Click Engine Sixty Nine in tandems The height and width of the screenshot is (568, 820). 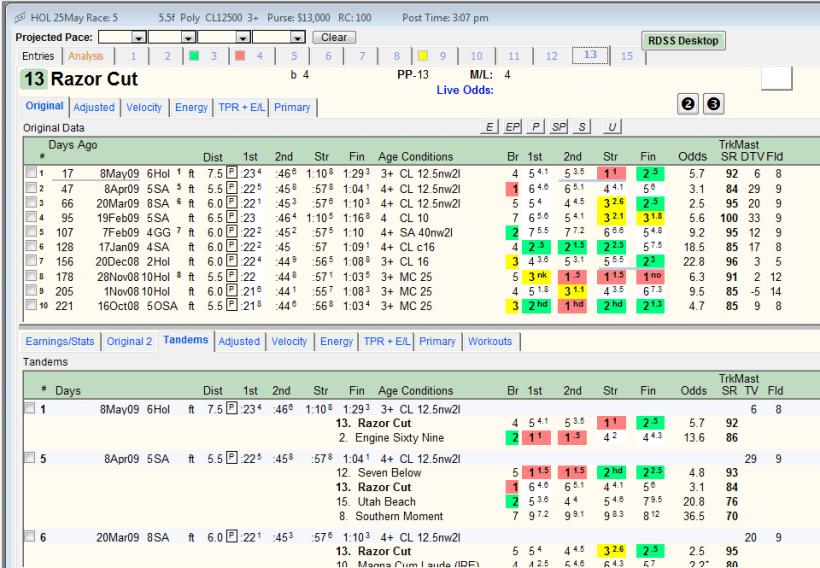[399, 437]
